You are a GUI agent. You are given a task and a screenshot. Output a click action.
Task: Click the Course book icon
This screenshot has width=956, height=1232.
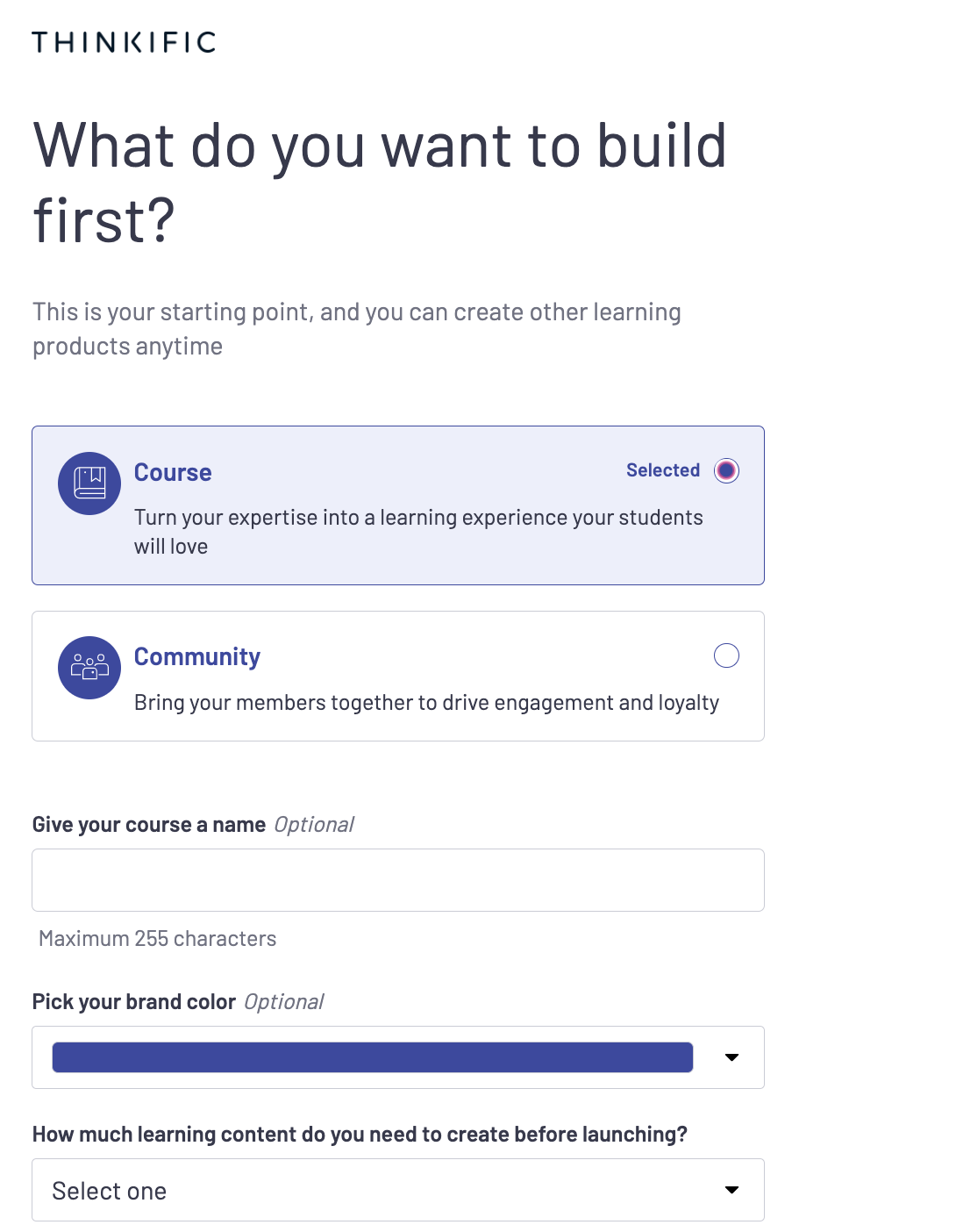tap(89, 483)
